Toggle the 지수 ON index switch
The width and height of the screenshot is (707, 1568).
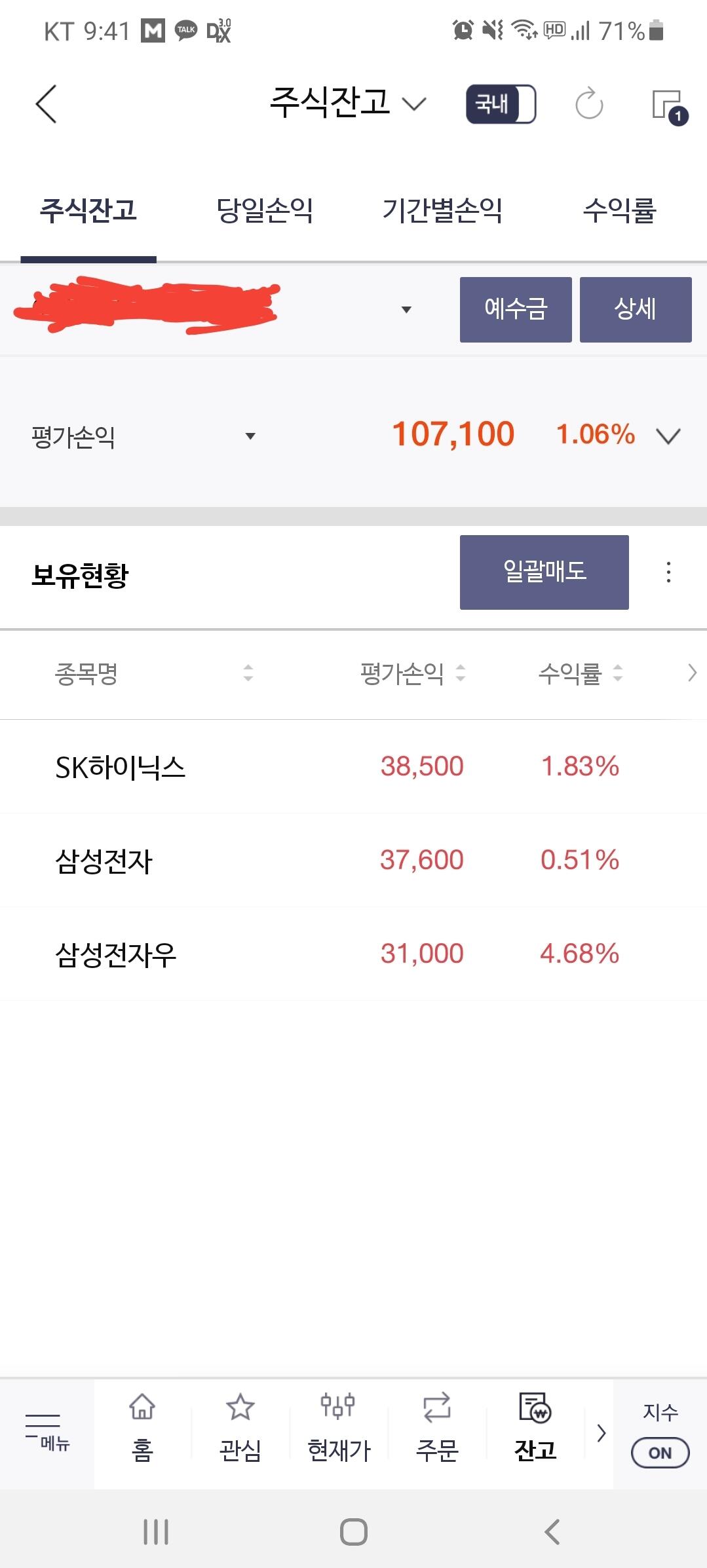pos(660,1453)
